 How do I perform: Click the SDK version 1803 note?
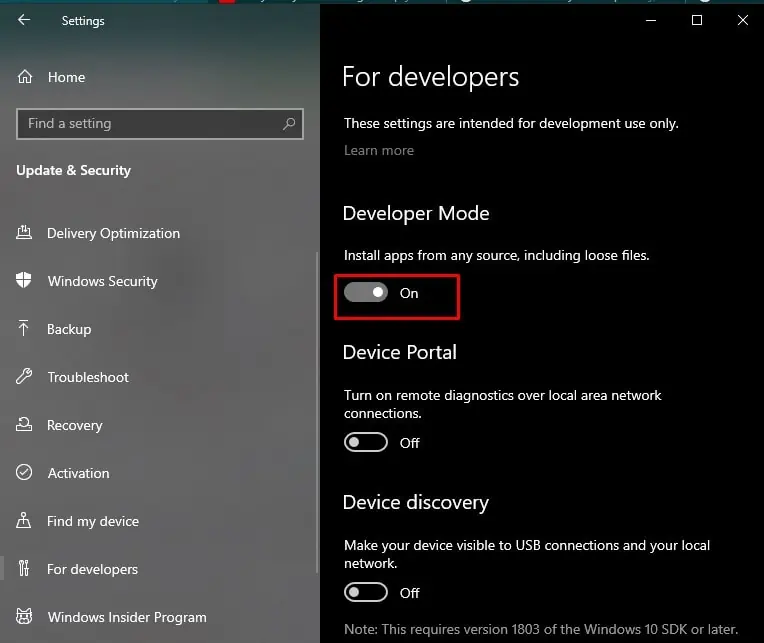click(541, 629)
